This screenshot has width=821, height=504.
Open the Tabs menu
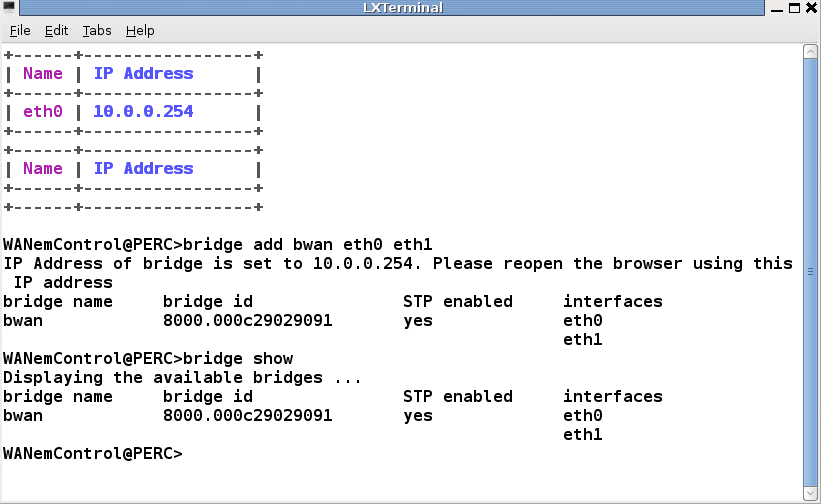(97, 31)
